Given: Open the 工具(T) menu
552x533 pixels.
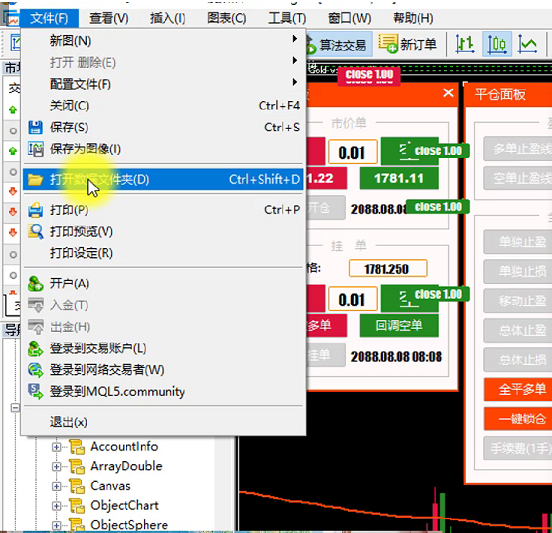Looking at the screenshot, I should point(287,18).
